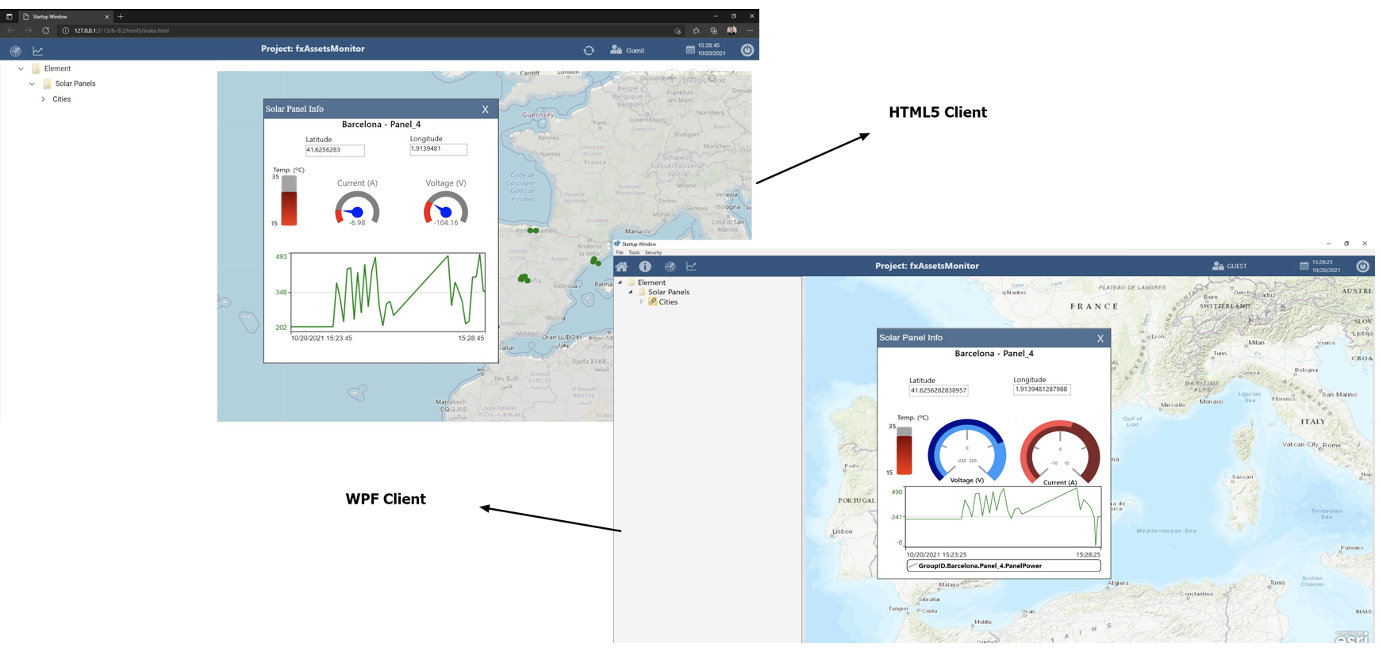This screenshot has height=656, width=1380.
Task: Click the green trend chart in HTML5 popup
Action: coord(388,292)
